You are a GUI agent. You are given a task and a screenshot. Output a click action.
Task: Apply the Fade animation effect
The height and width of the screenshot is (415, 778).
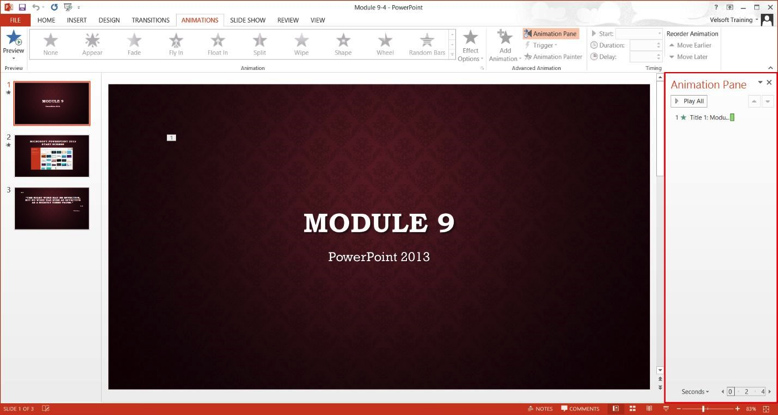(134, 44)
